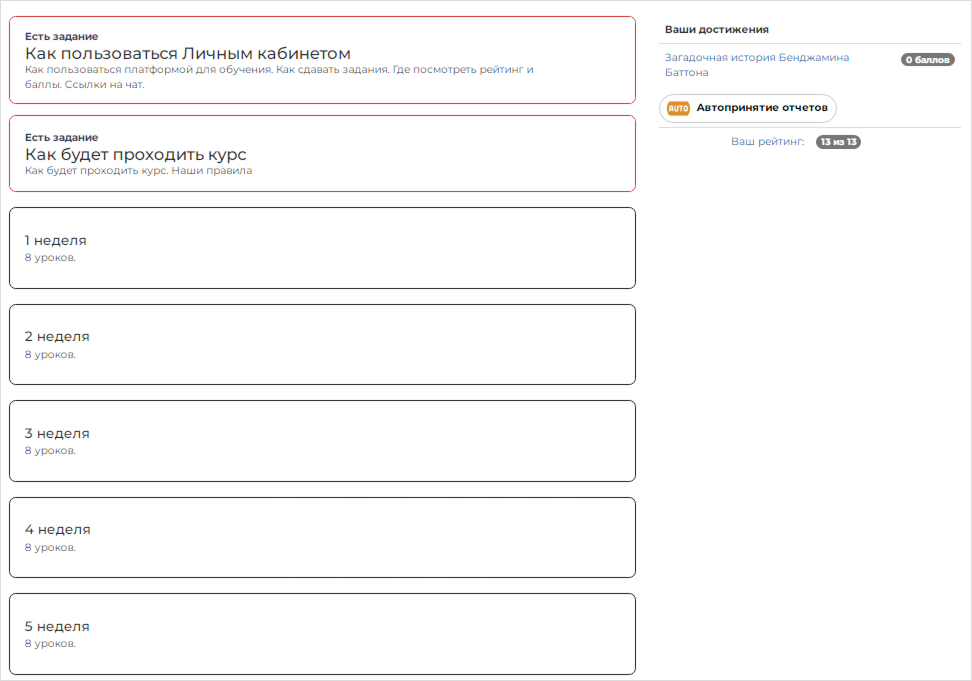Click "8 уроков" under 5 неделя
Viewport: 972px width, 681px height.
click(50, 643)
